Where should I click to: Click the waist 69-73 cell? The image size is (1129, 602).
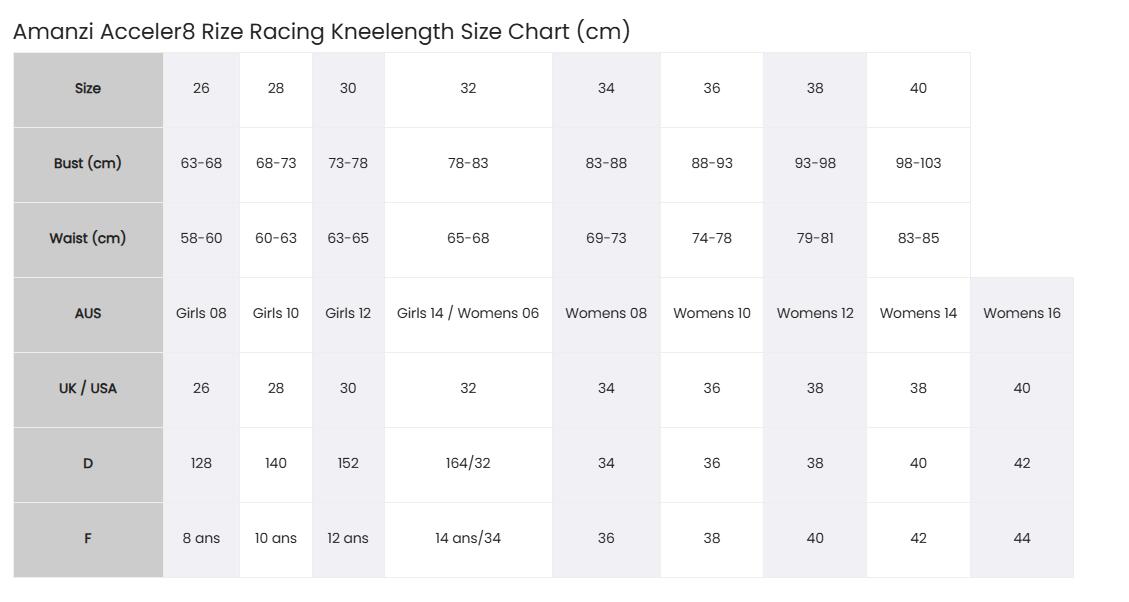[606, 239]
